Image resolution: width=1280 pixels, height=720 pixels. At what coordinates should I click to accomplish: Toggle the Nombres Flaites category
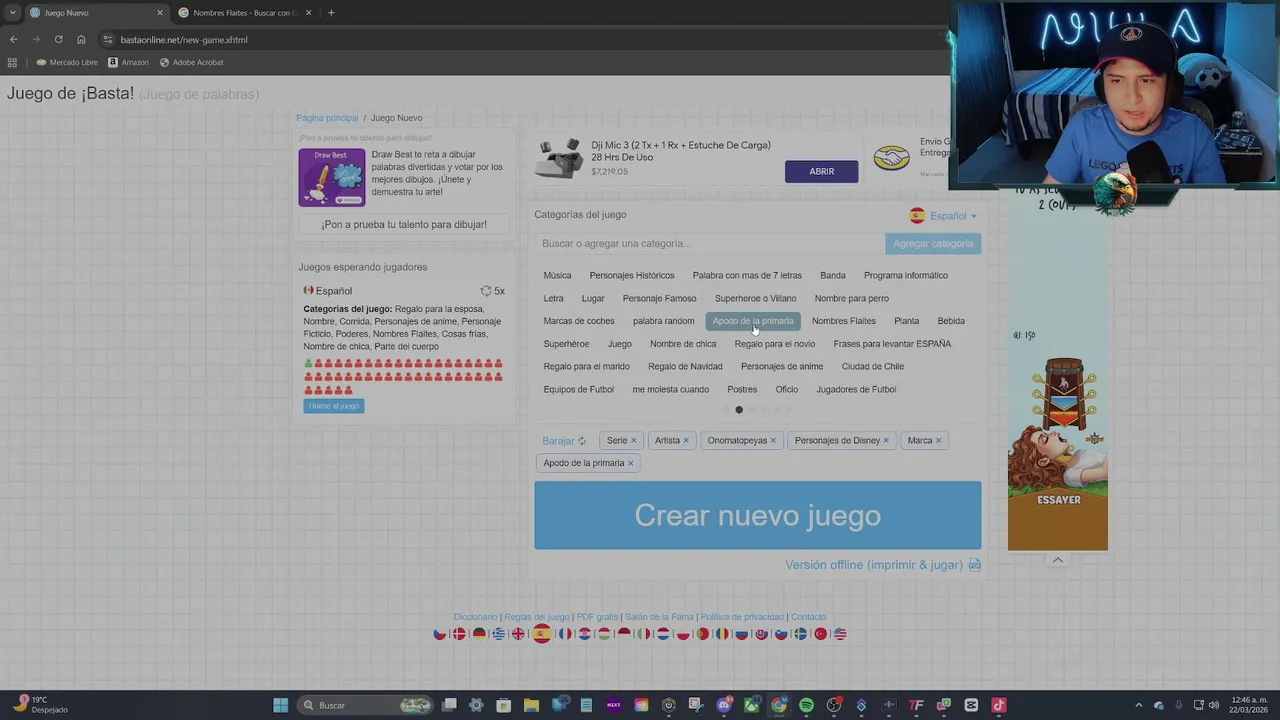(x=844, y=321)
